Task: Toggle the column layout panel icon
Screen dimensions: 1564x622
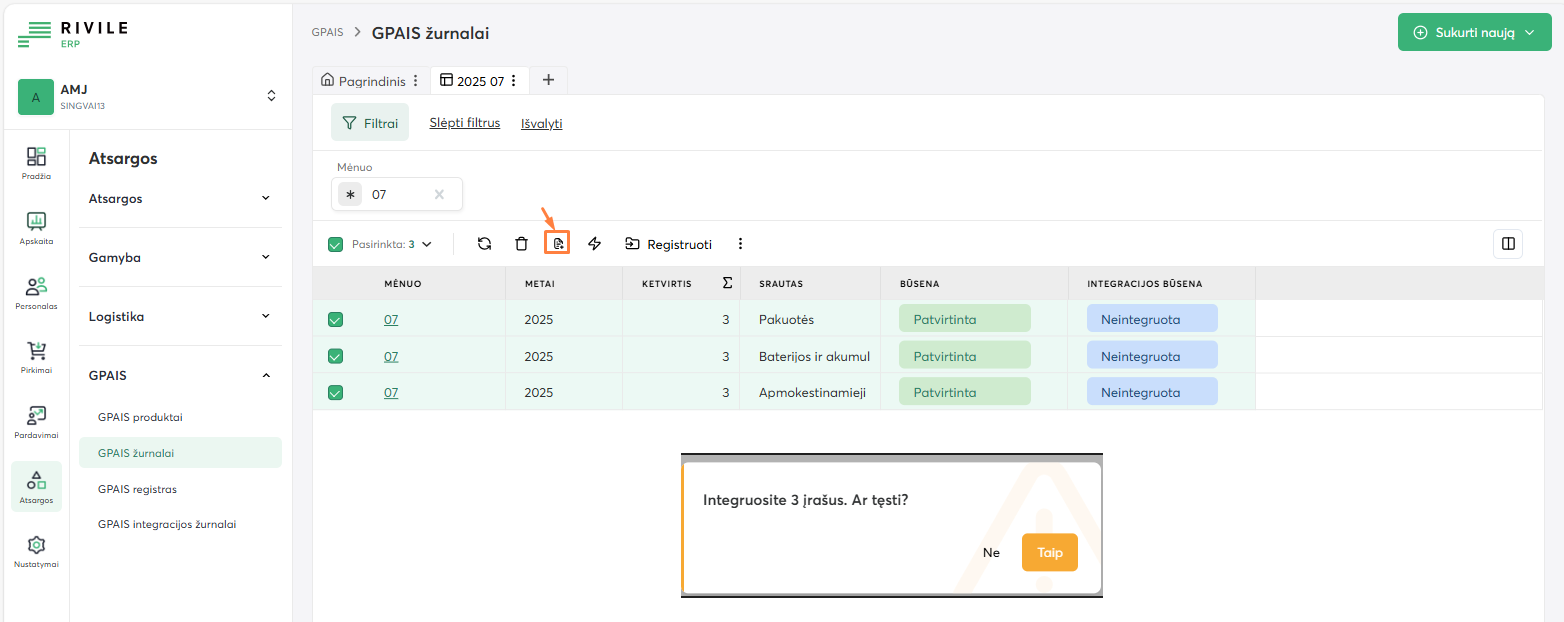Action: coord(1508,243)
